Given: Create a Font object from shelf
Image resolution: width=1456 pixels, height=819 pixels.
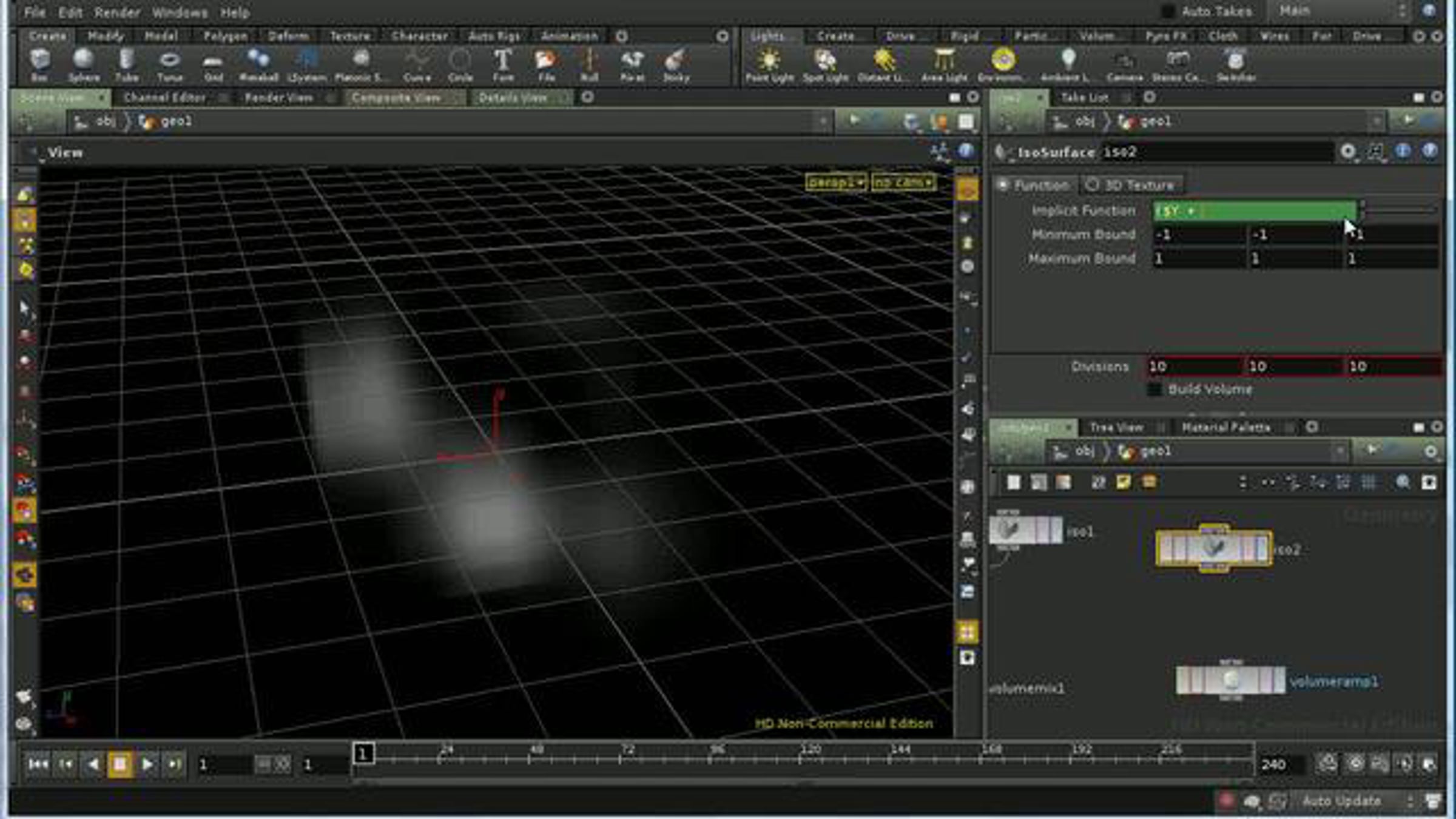Looking at the screenshot, I should [502, 64].
